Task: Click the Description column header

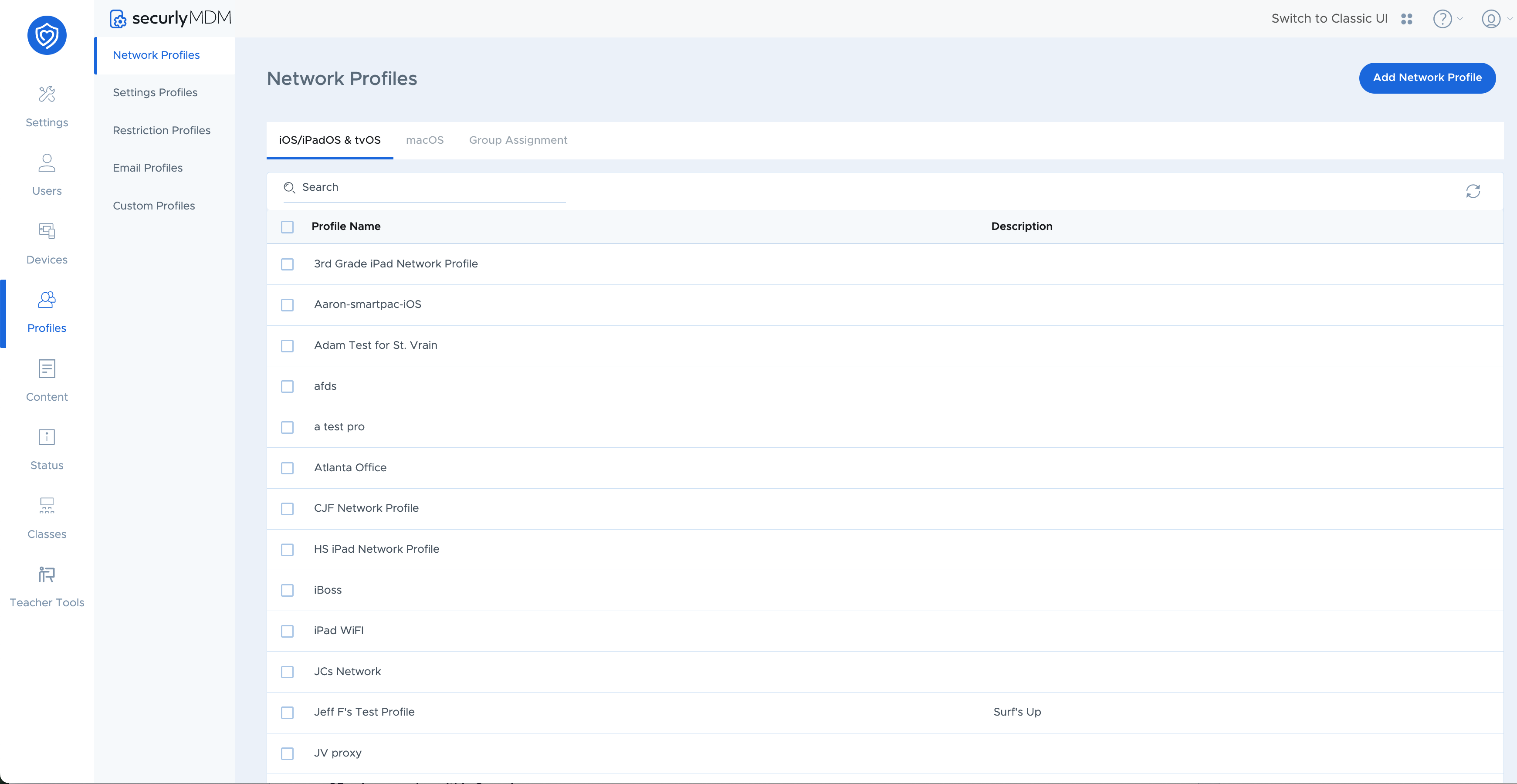Action: [x=1021, y=226]
